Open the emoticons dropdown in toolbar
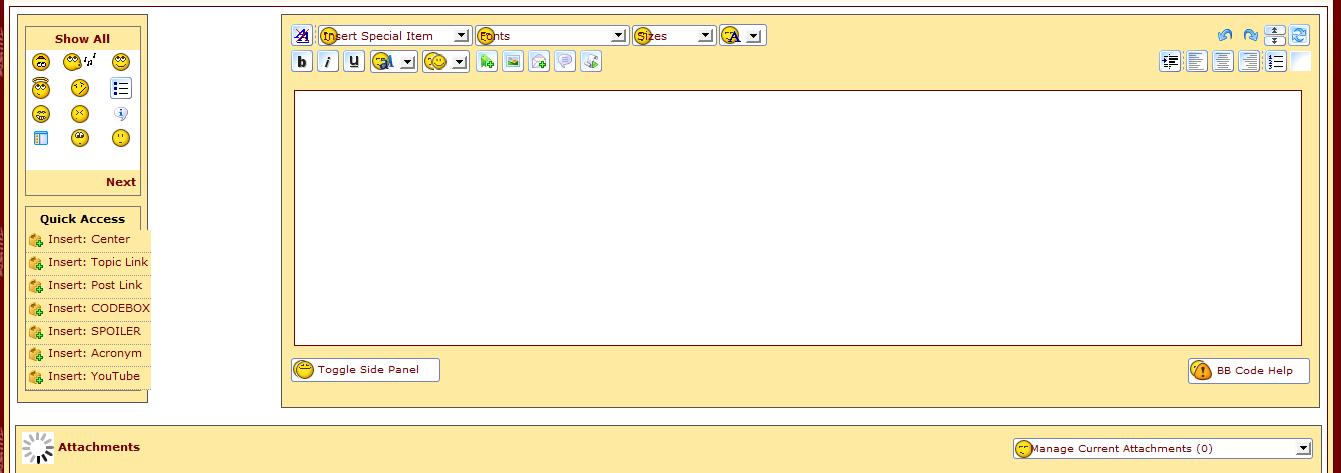Image resolution: width=1341 pixels, height=473 pixels. coord(446,62)
